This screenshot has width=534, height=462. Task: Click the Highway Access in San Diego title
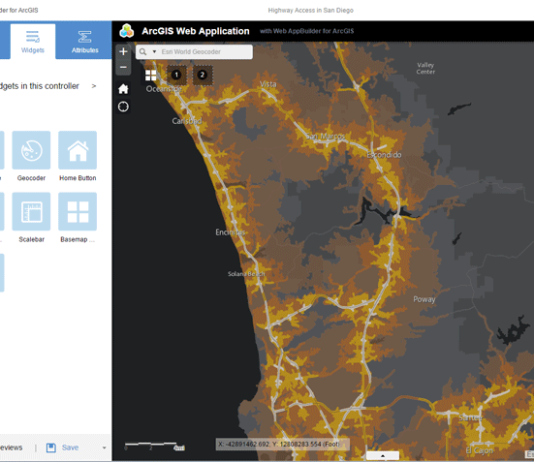click(311, 10)
